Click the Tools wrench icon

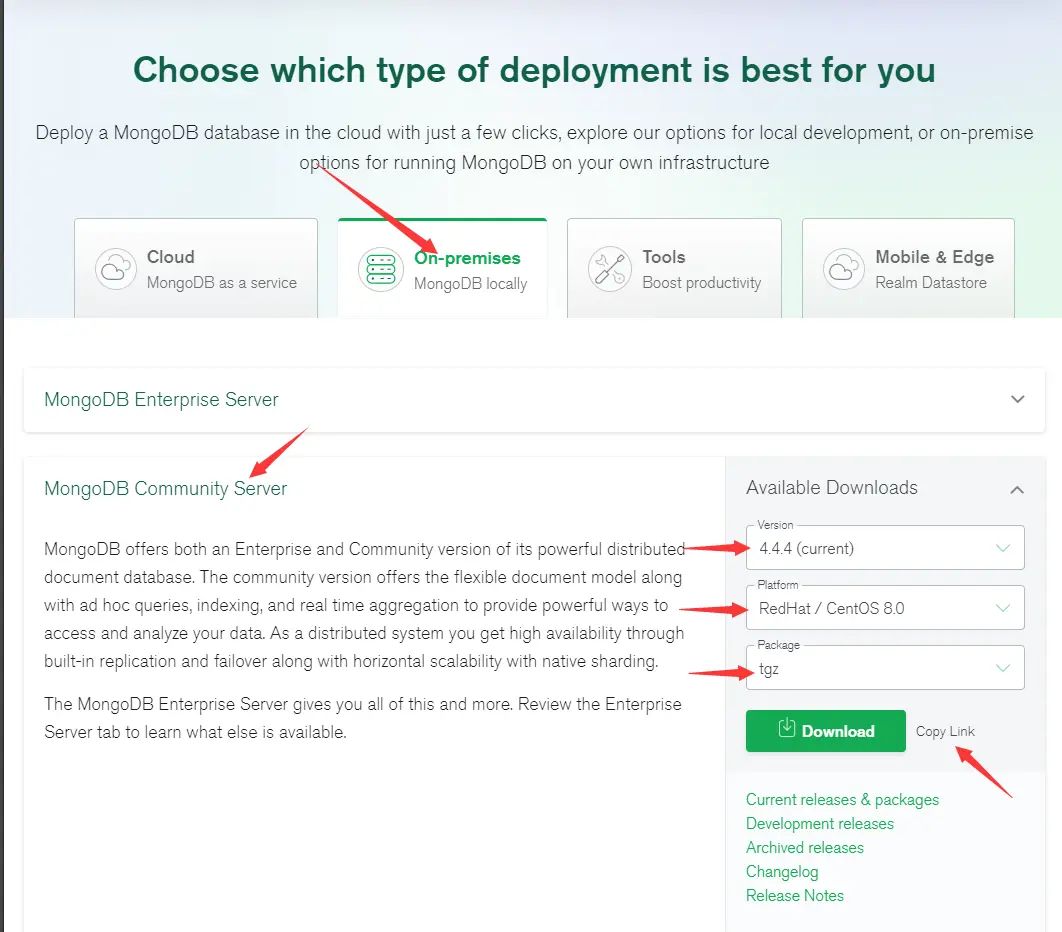[609, 269]
